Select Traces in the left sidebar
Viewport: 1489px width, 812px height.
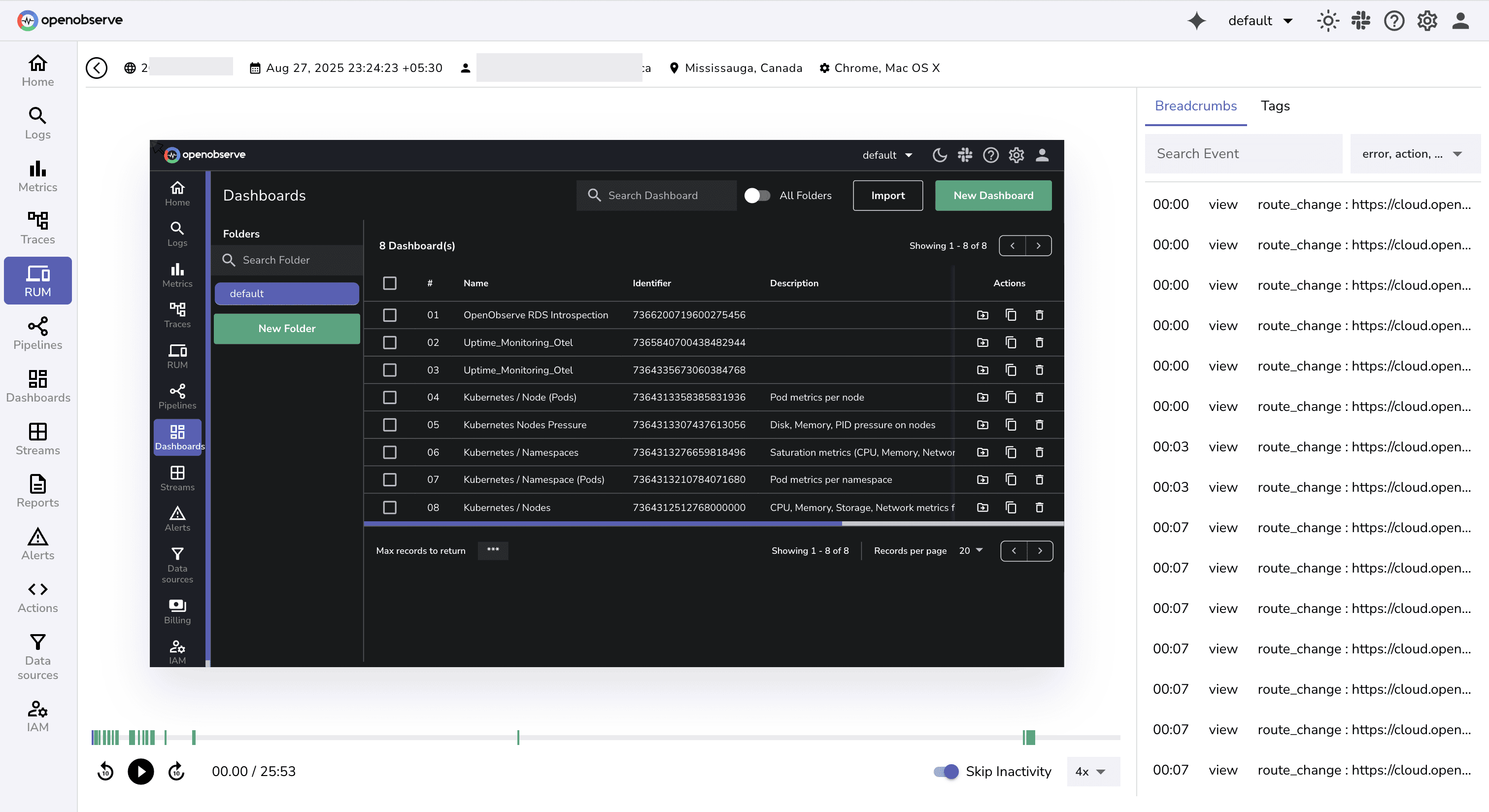[x=37, y=228]
